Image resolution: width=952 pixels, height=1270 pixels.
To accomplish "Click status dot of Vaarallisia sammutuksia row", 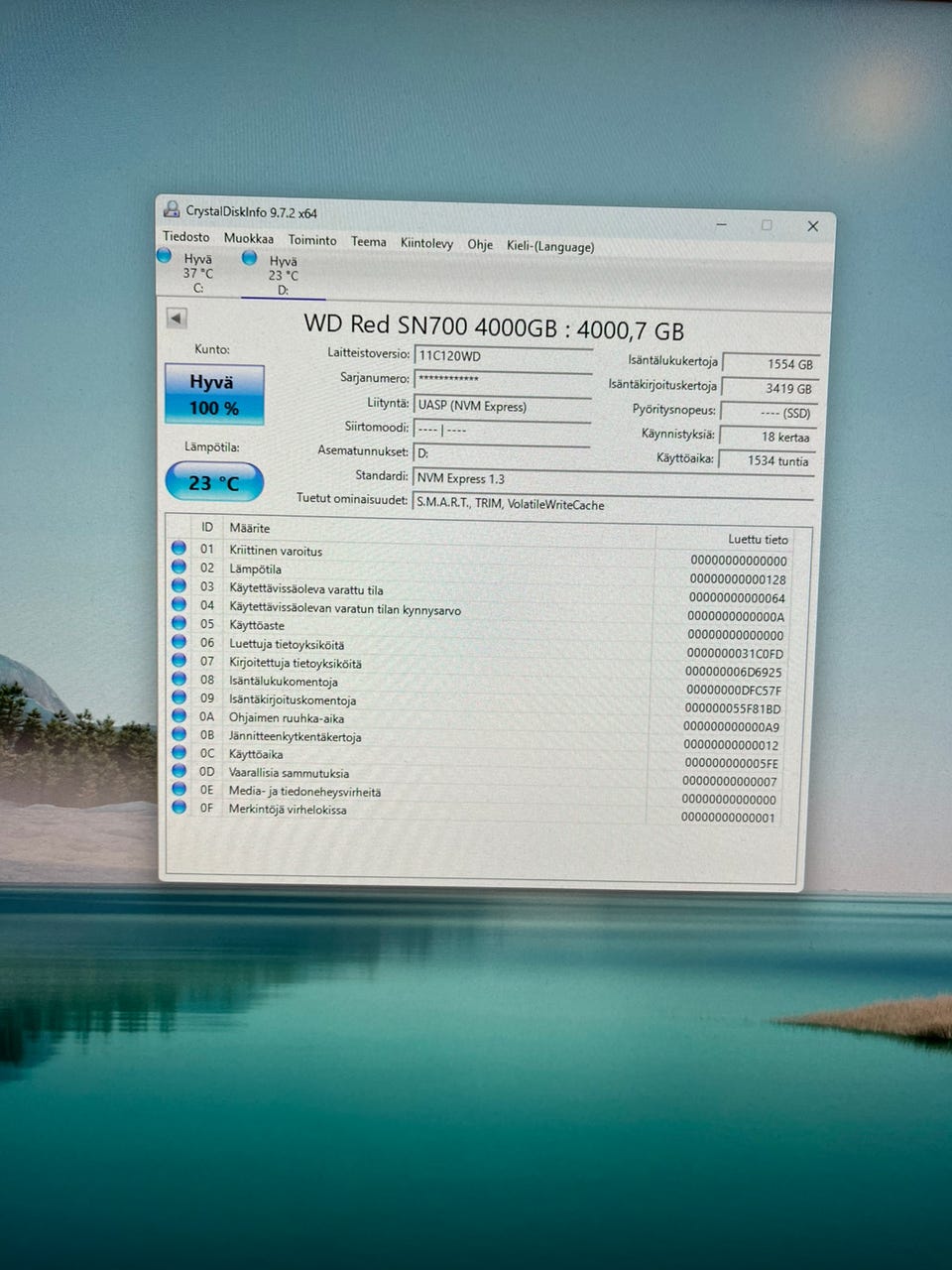I will pos(178,770).
